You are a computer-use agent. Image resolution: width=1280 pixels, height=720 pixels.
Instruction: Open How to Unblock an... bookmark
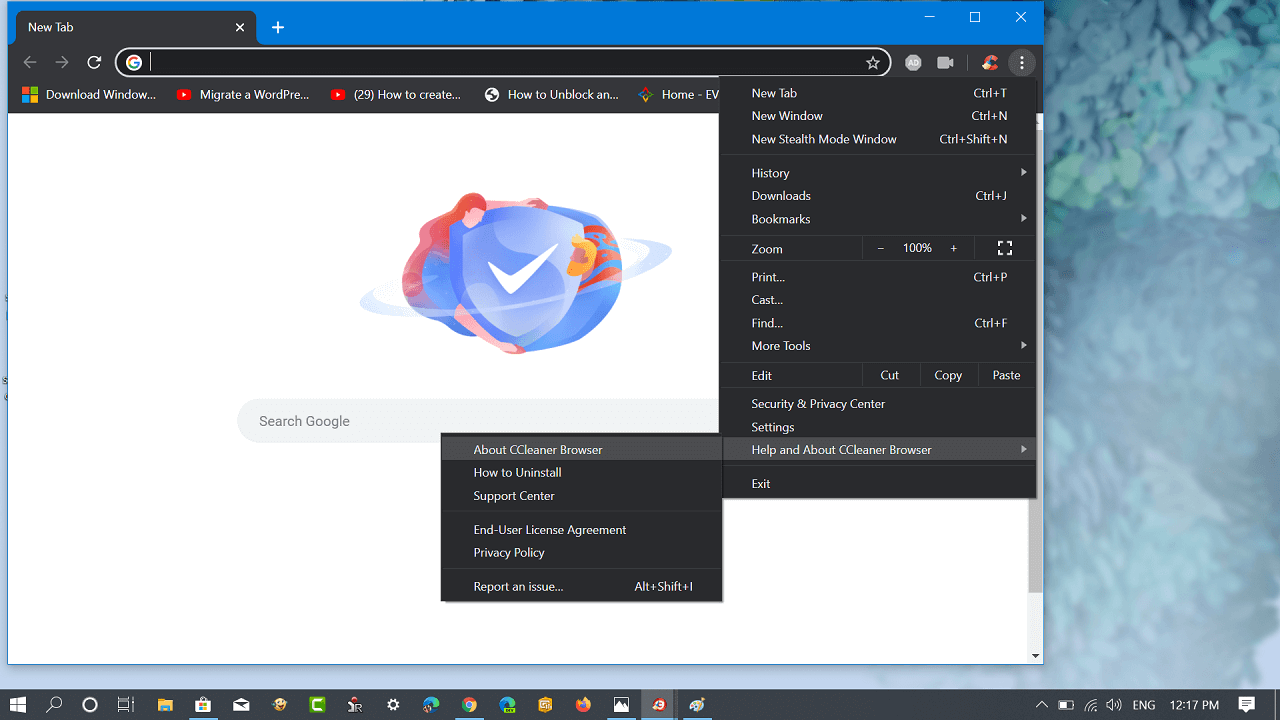coord(551,95)
